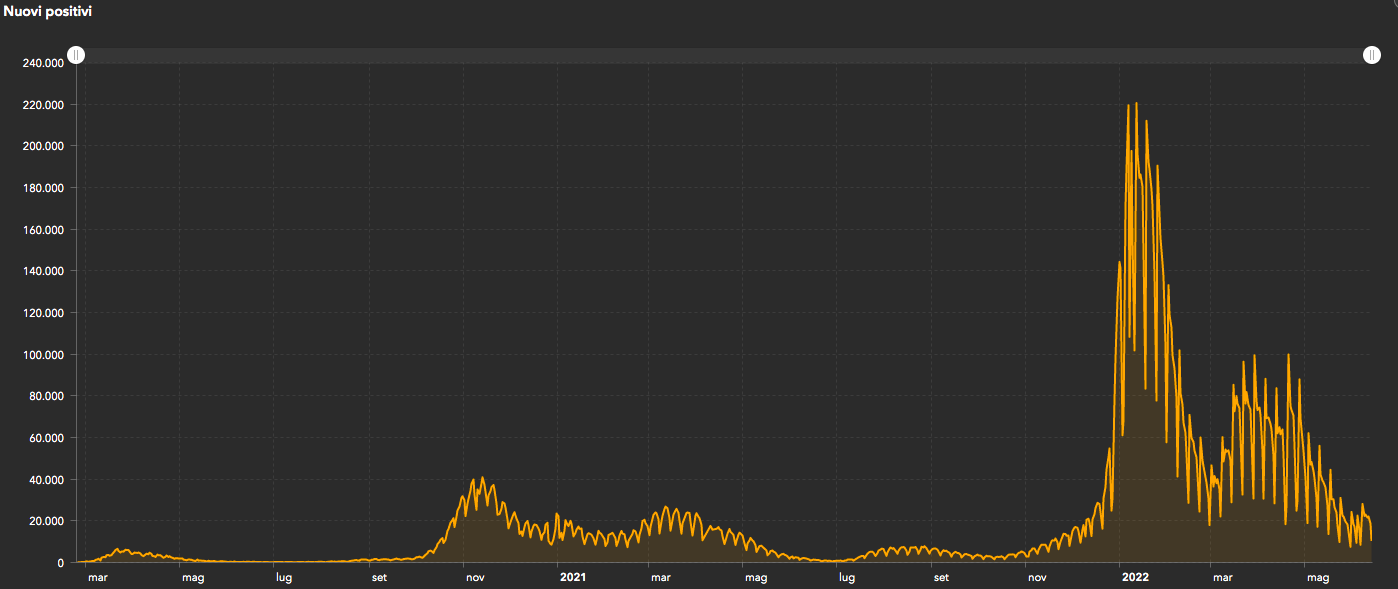Click the 20.000 y-axis label
The height and width of the screenshot is (589, 1398).
click(46, 521)
